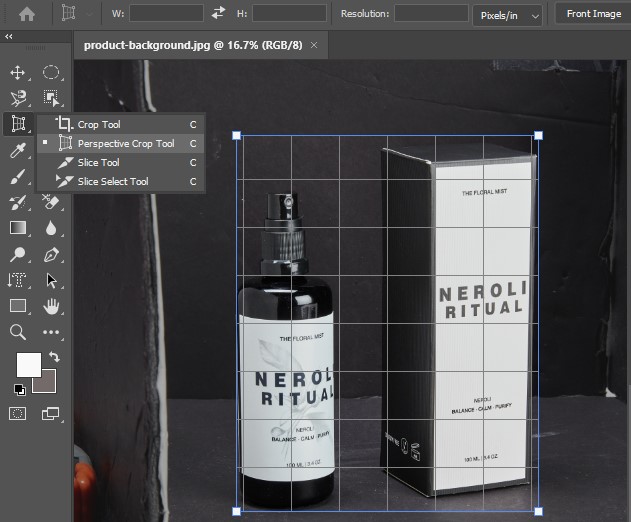Select the Pen tool
631x522 pixels.
51,254
